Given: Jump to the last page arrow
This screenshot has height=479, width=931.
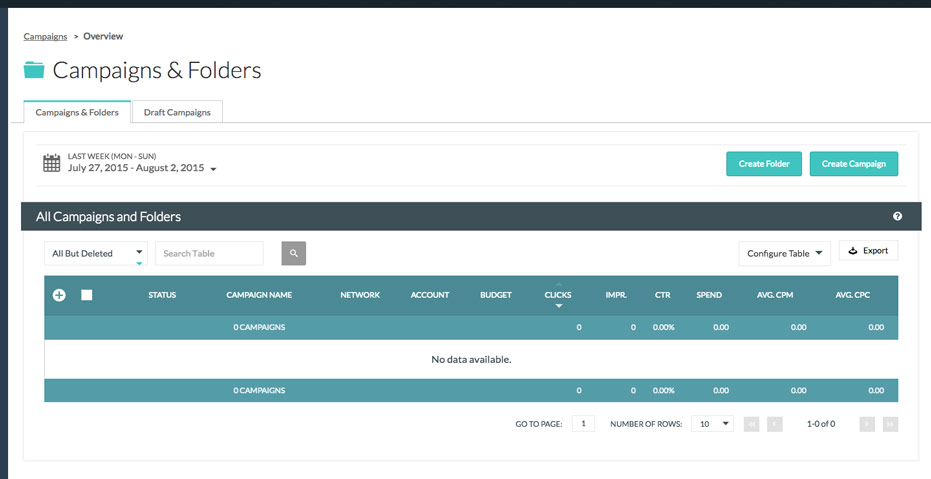Looking at the screenshot, I should tap(890, 424).
